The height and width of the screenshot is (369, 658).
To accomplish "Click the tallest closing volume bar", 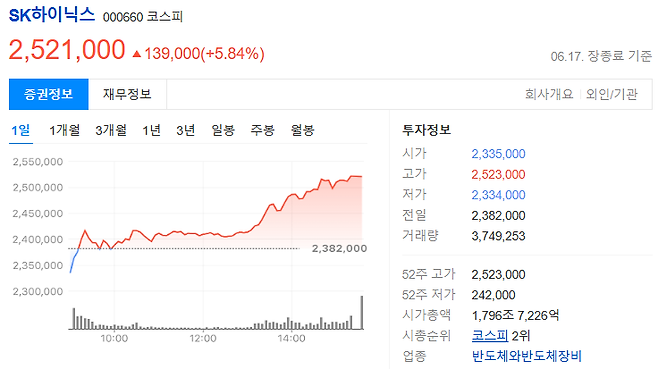I will point(362,313).
